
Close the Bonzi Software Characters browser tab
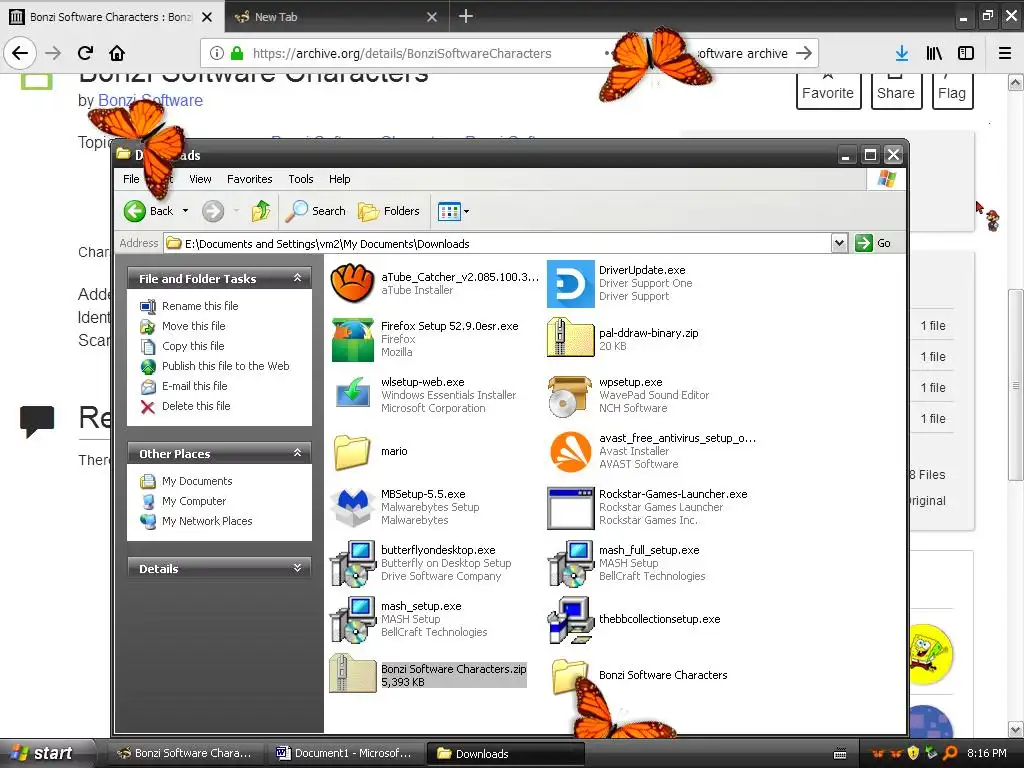[x=207, y=17]
